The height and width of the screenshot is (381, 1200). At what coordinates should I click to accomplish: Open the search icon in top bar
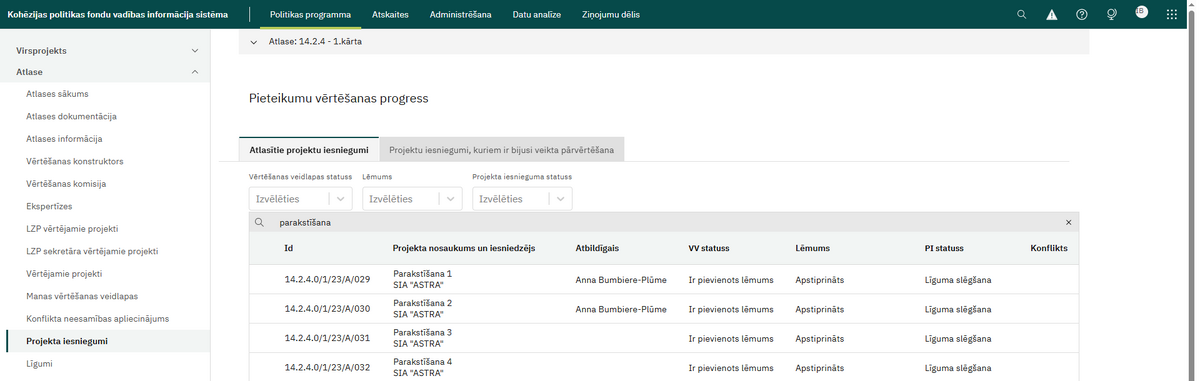(x=1021, y=15)
